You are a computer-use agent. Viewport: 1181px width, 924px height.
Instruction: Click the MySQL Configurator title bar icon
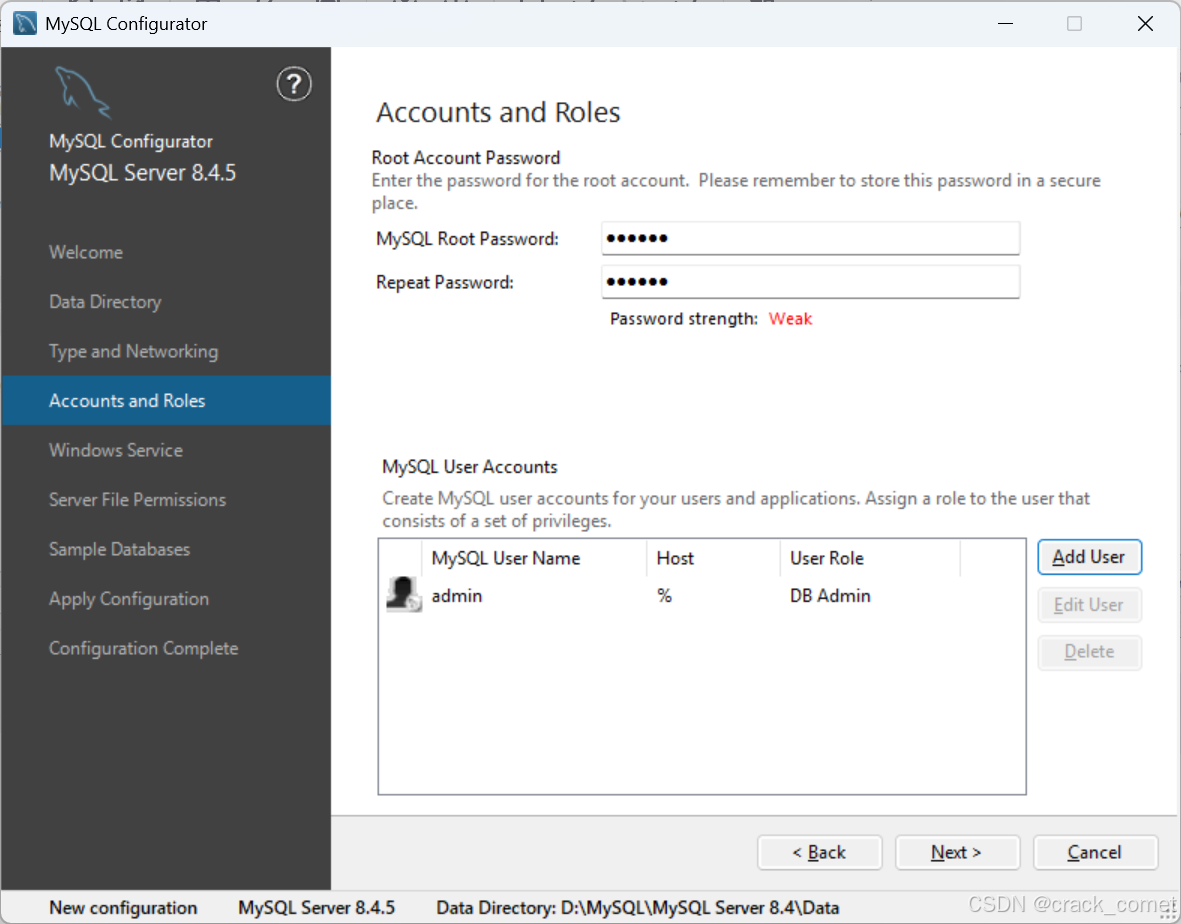25,23
